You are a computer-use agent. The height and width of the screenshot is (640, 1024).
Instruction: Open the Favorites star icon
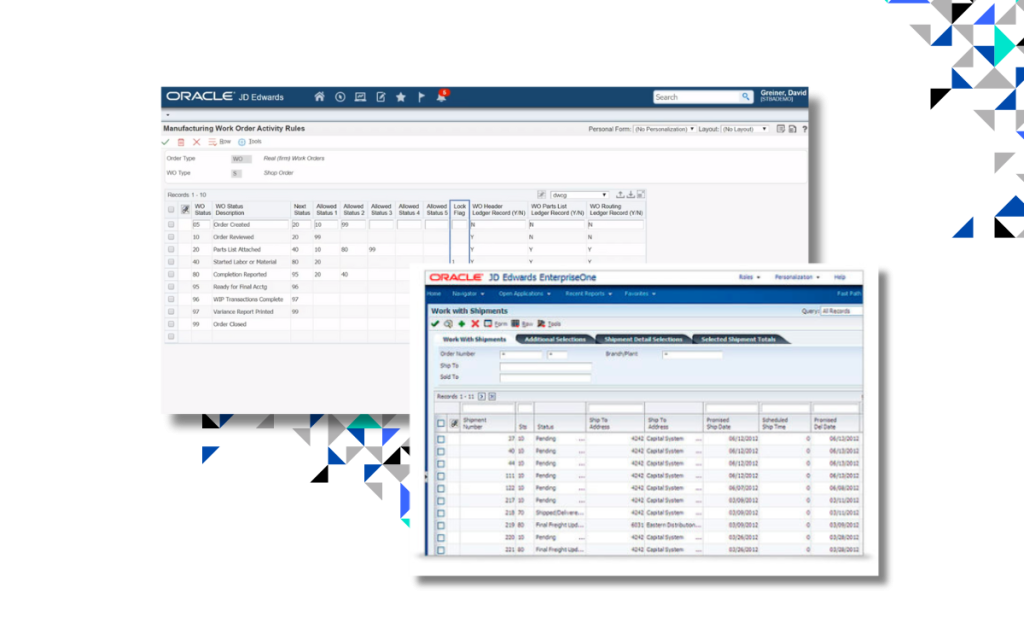(x=400, y=97)
